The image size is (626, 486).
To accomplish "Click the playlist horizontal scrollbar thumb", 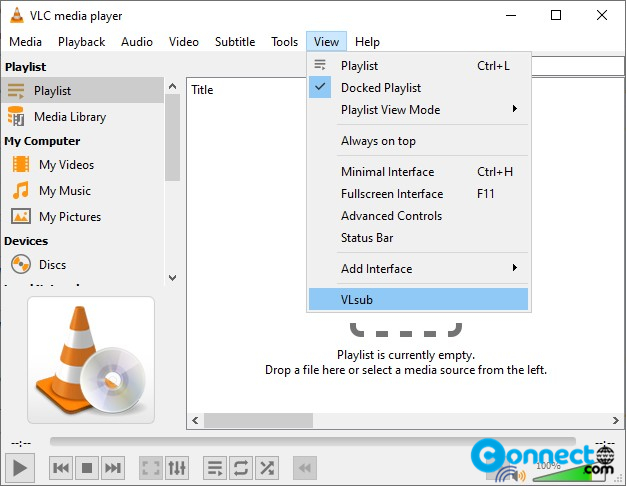I will [258, 420].
